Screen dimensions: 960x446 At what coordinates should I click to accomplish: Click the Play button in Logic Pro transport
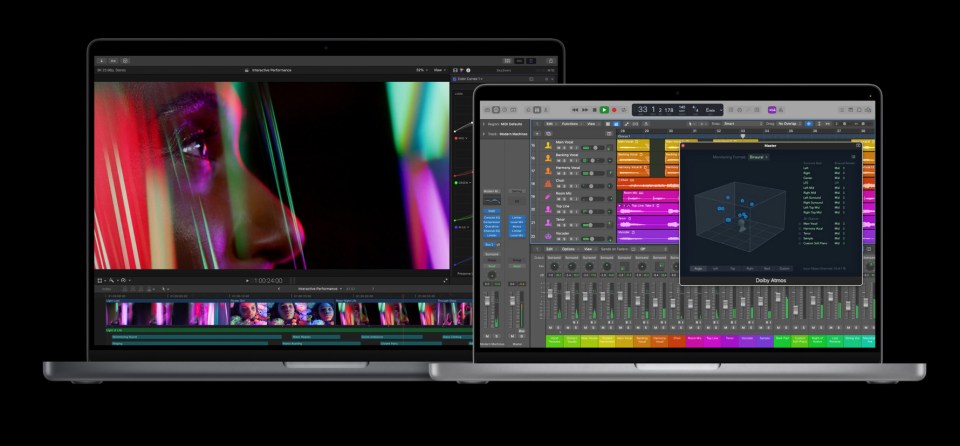tap(604, 110)
